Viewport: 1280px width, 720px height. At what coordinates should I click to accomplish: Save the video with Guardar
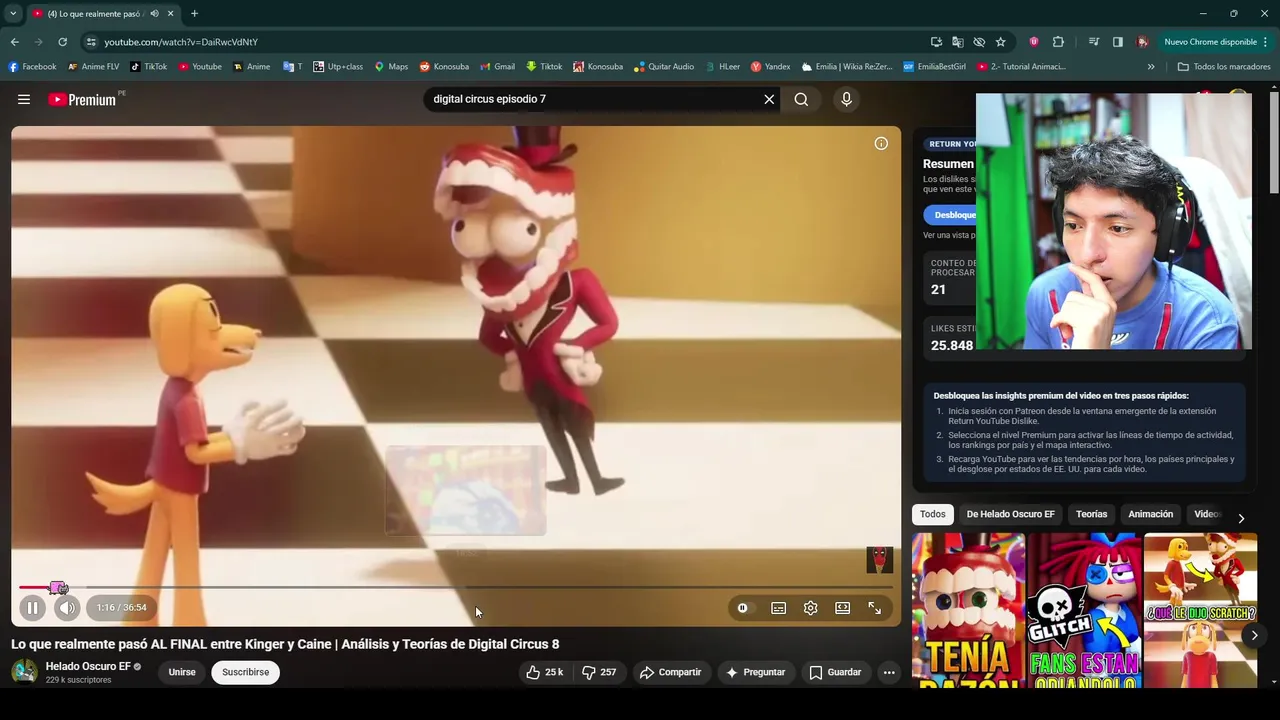point(835,672)
